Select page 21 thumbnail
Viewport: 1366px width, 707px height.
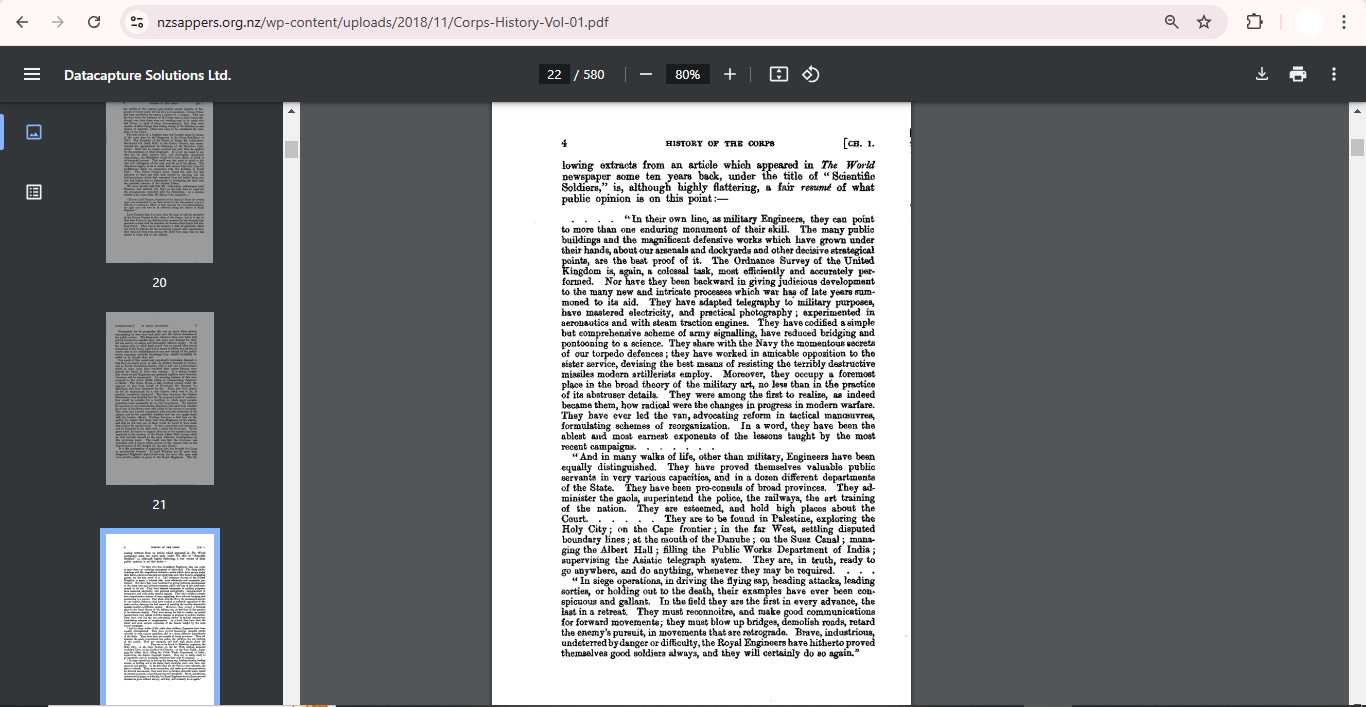(160, 398)
